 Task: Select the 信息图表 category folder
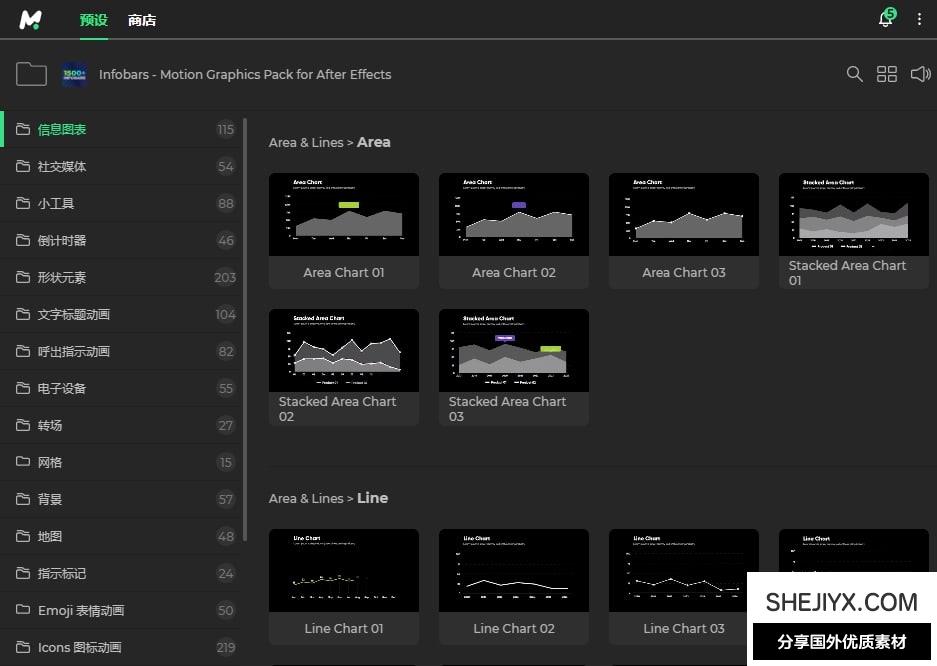[x=62, y=129]
